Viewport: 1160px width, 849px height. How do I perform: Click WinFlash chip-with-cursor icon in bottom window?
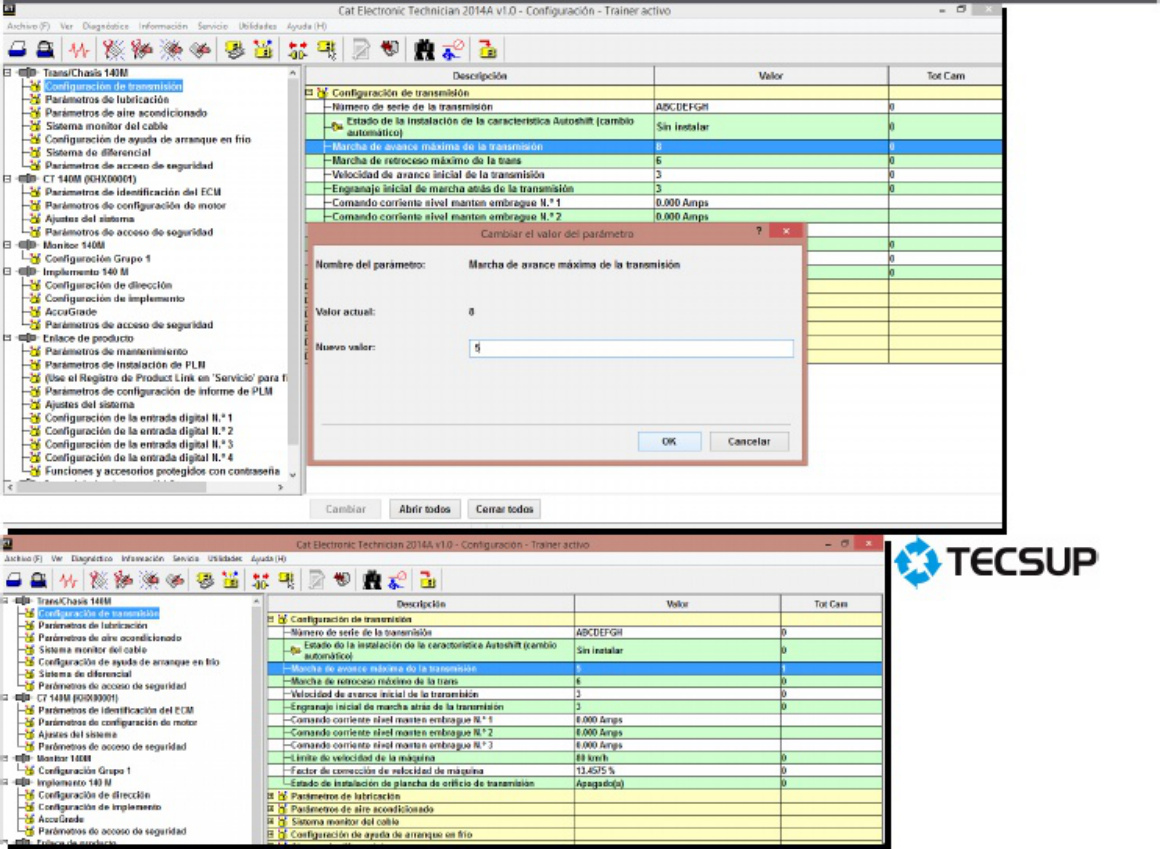click(286, 581)
